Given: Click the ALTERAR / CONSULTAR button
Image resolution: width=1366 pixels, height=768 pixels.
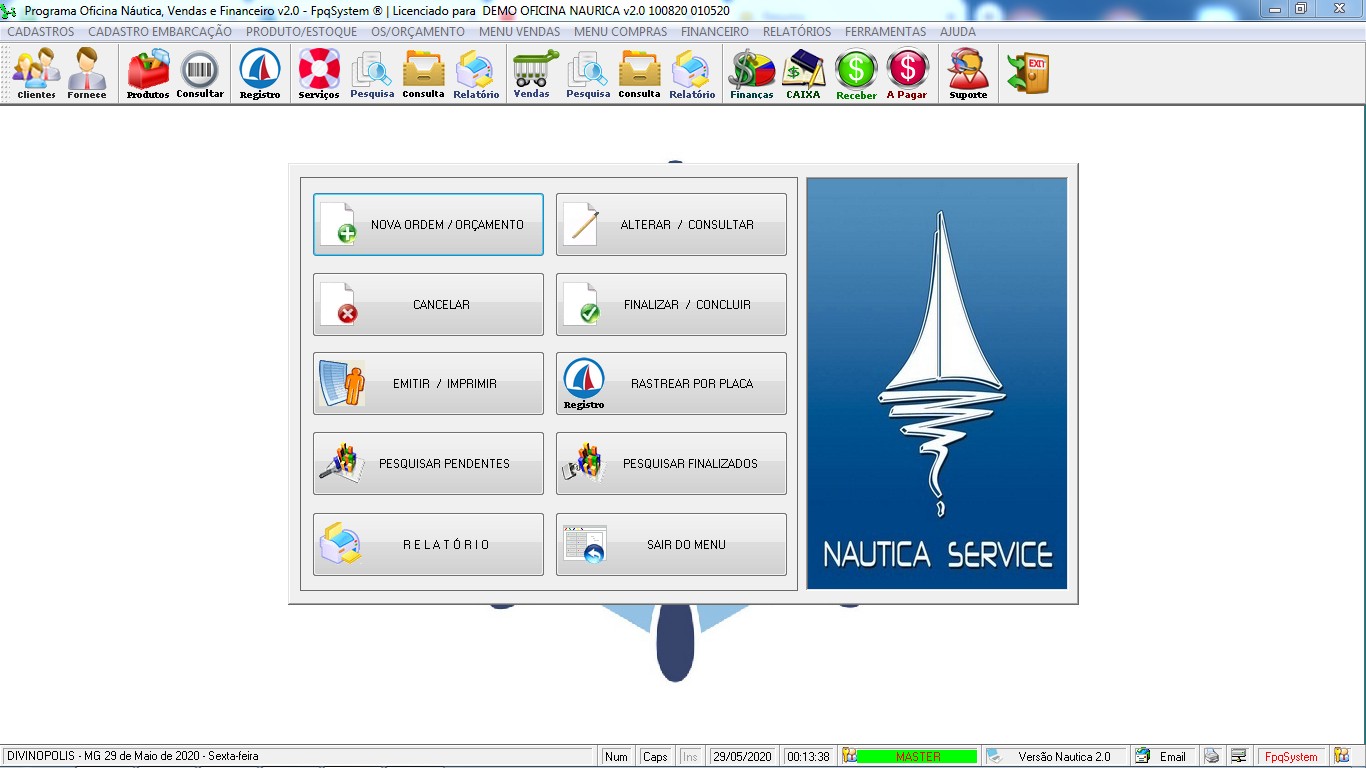Looking at the screenshot, I should point(671,225).
